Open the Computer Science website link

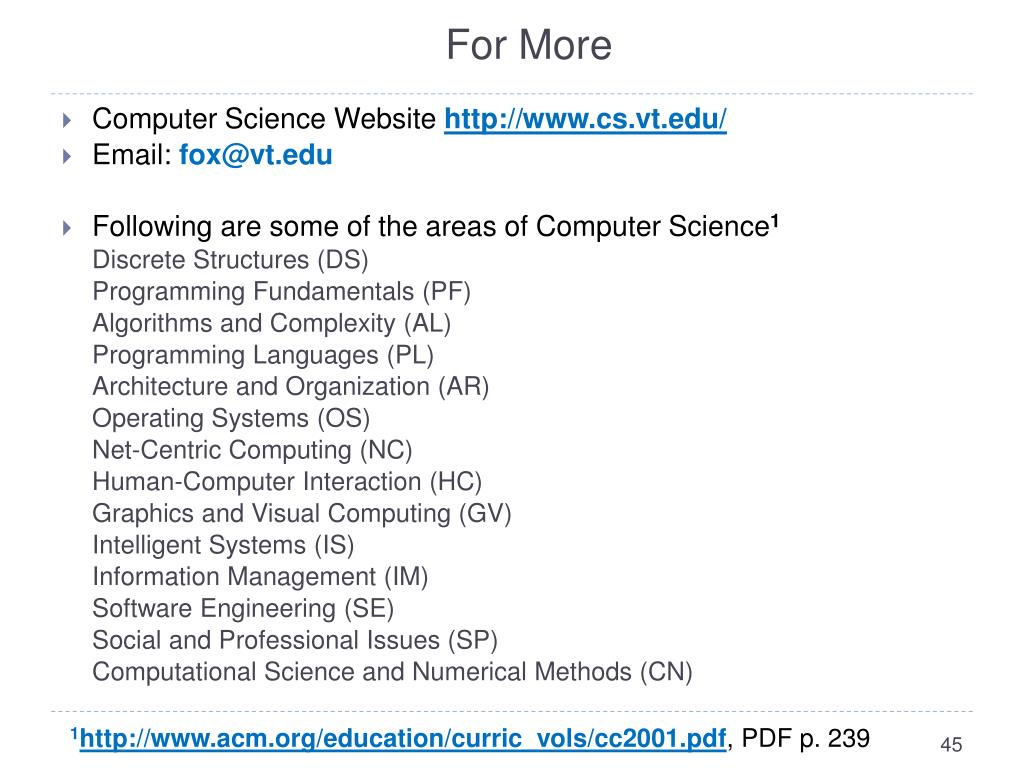[585, 121]
